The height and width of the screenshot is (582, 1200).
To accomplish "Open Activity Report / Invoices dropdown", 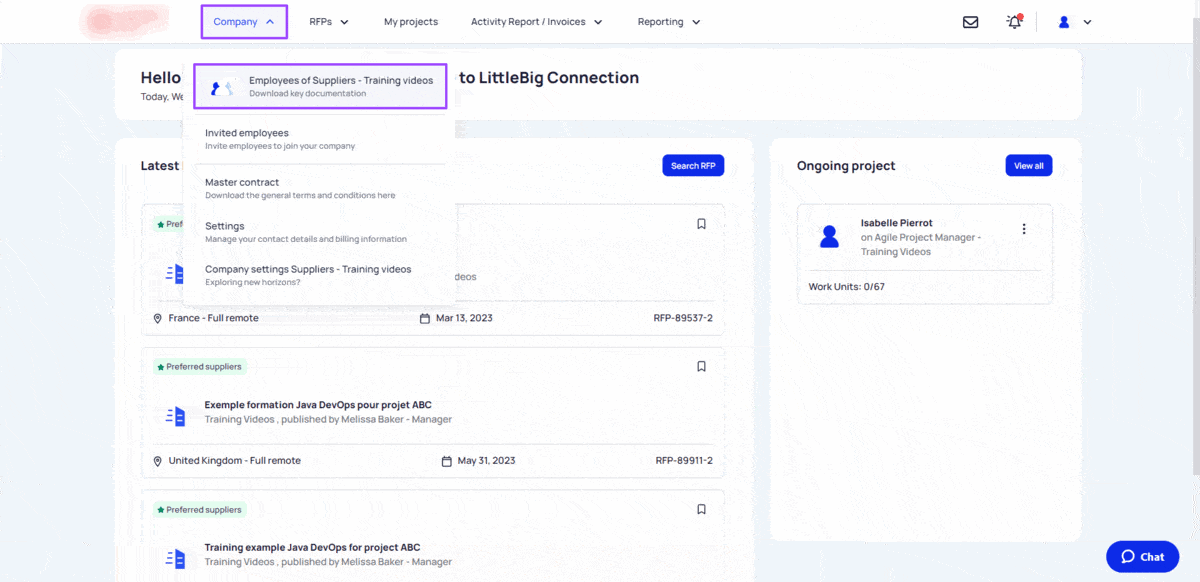I will [x=537, y=22].
